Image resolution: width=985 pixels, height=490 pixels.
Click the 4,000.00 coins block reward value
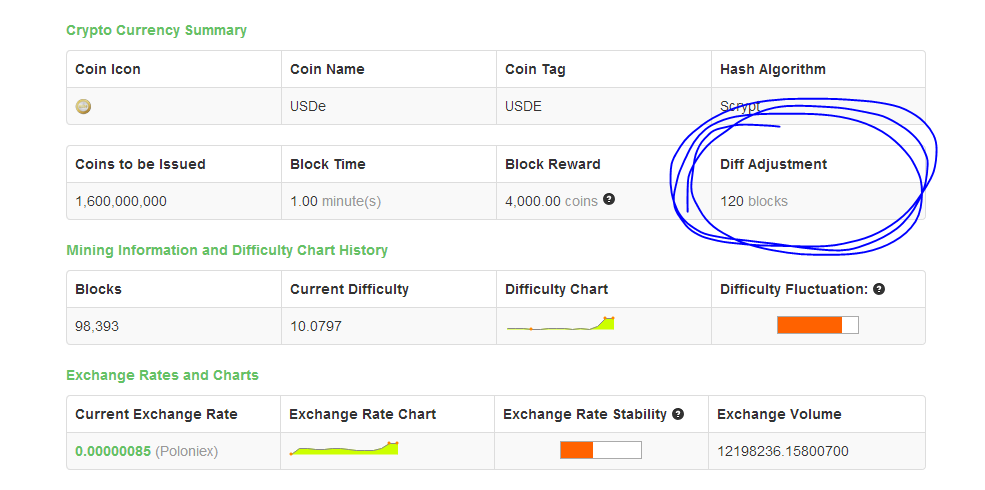(551, 202)
